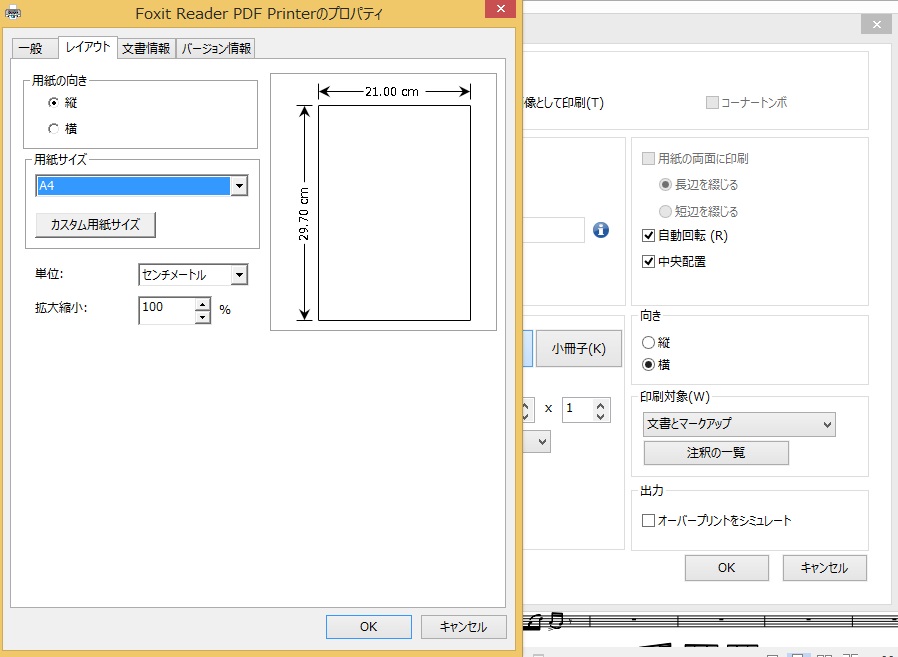Screen dimensions: 898x657
Task: Open the センチメートル unit dropdown
Action: (239, 275)
